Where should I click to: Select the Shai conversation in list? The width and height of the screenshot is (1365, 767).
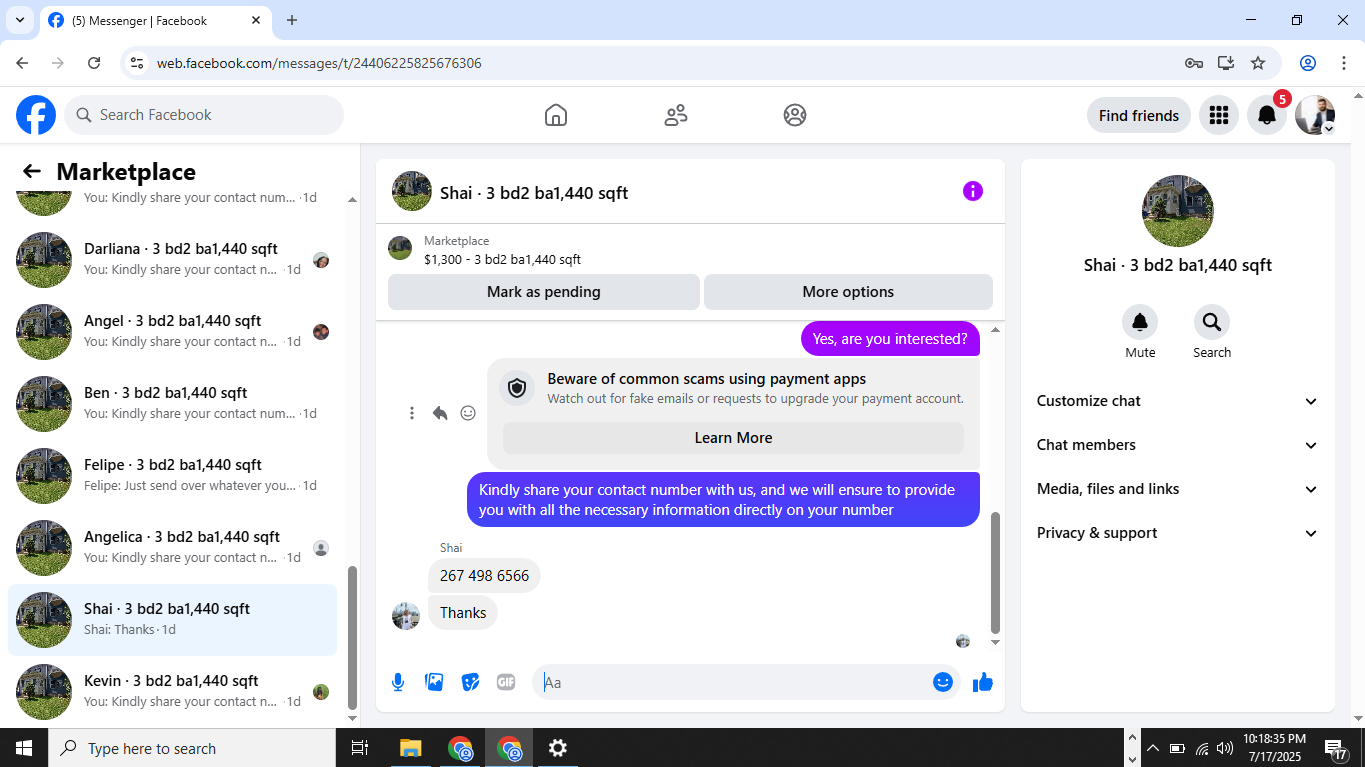pyautogui.click(x=172, y=620)
